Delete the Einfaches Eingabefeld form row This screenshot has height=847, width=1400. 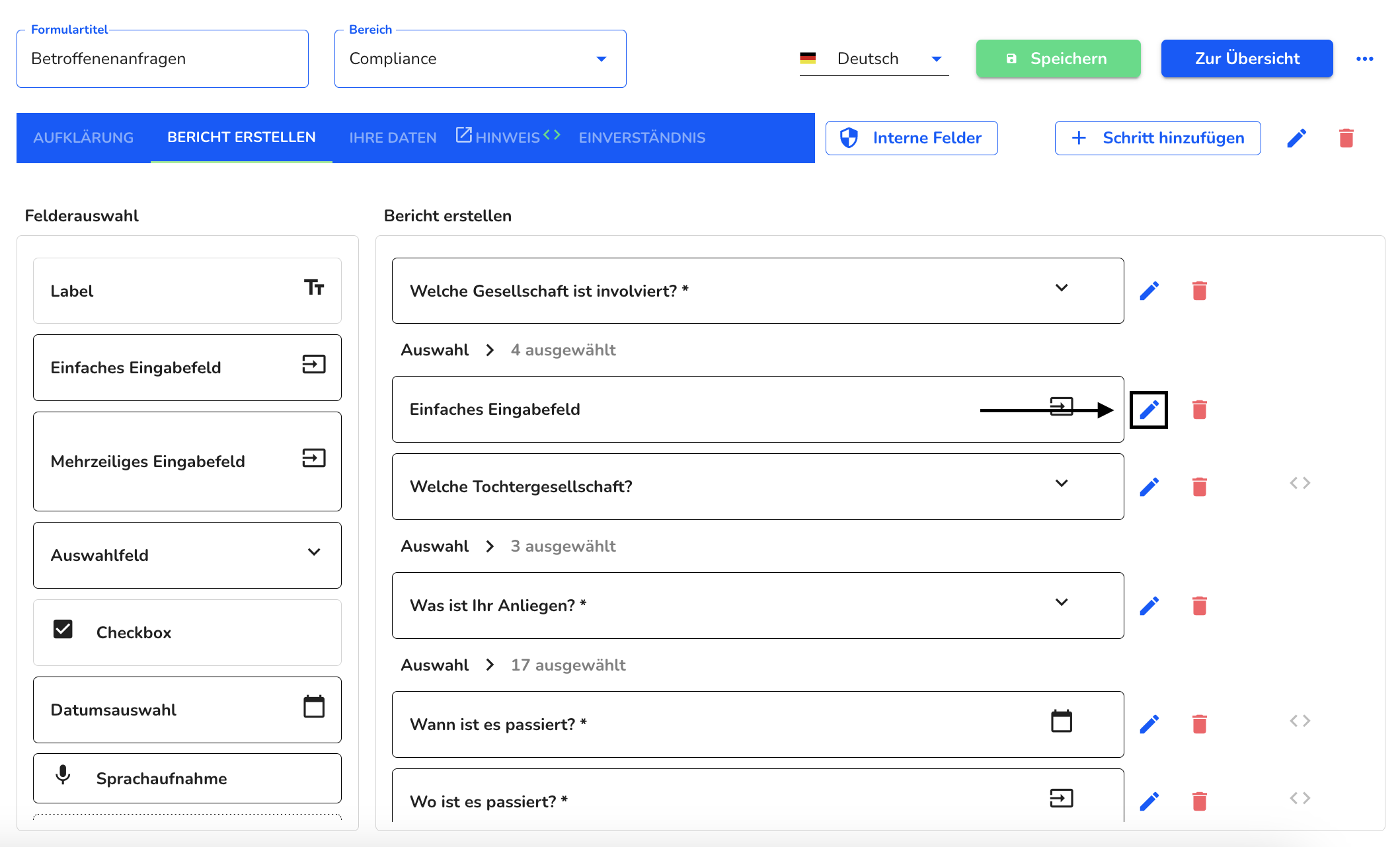pyautogui.click(x=1199, y=410)
